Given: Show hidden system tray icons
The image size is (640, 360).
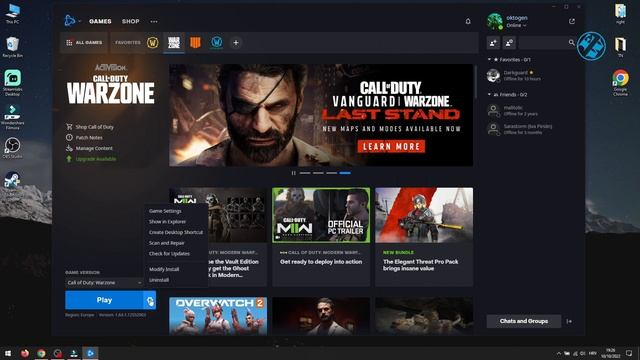Looking at the screenshot, I should pos(558,353).
